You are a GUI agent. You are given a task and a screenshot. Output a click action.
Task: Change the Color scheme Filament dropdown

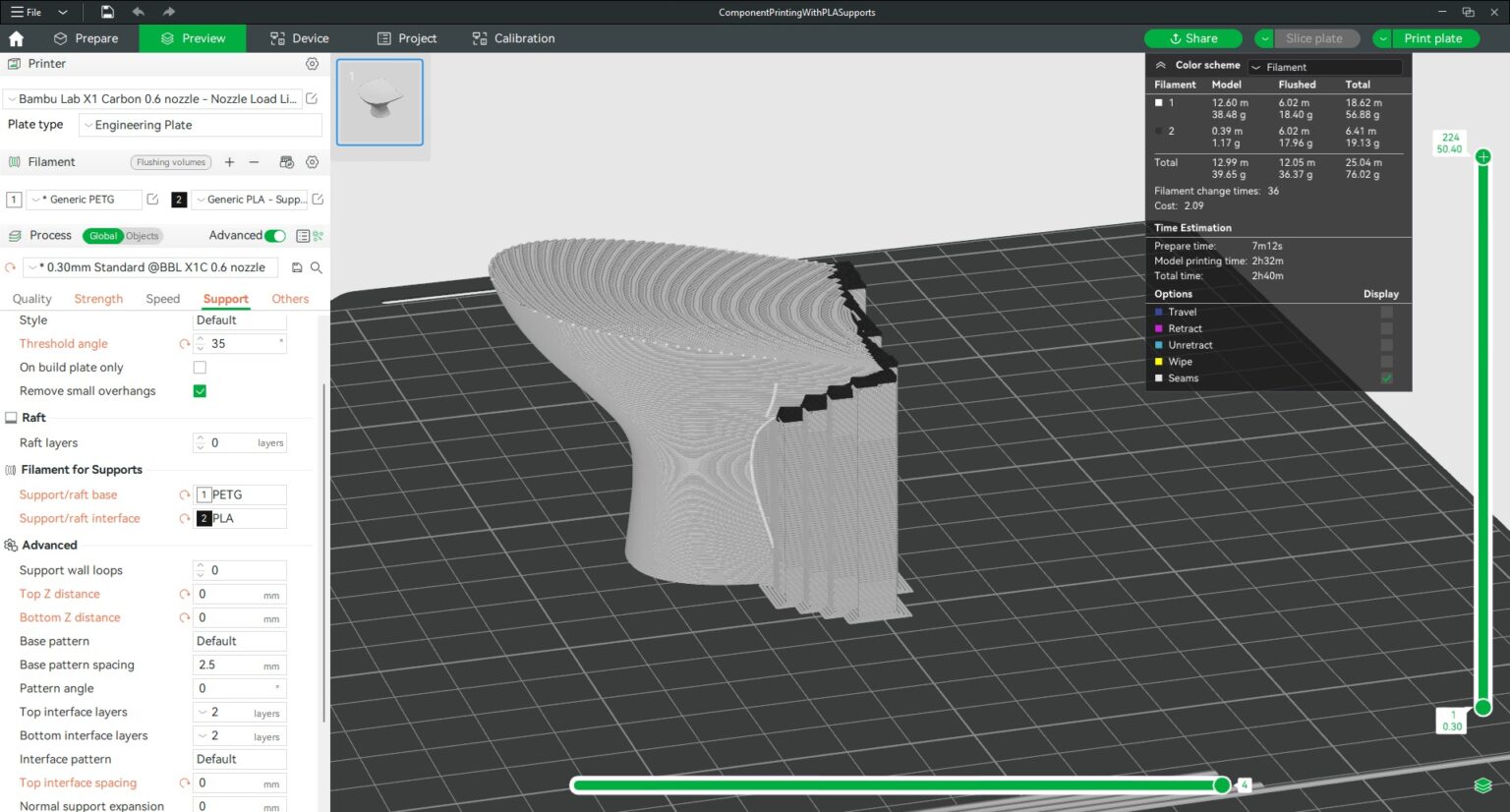point(1324,66)
